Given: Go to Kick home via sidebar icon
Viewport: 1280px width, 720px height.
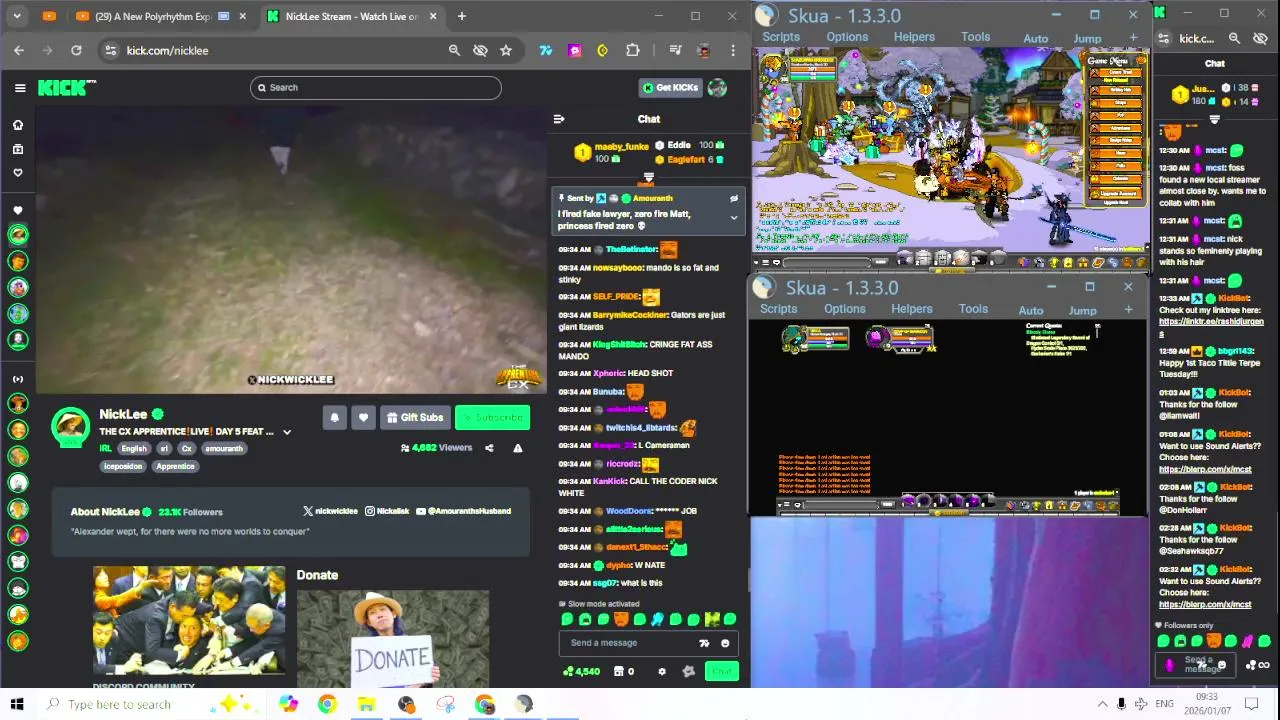Looking at the screenshot, I should [17, 125].
